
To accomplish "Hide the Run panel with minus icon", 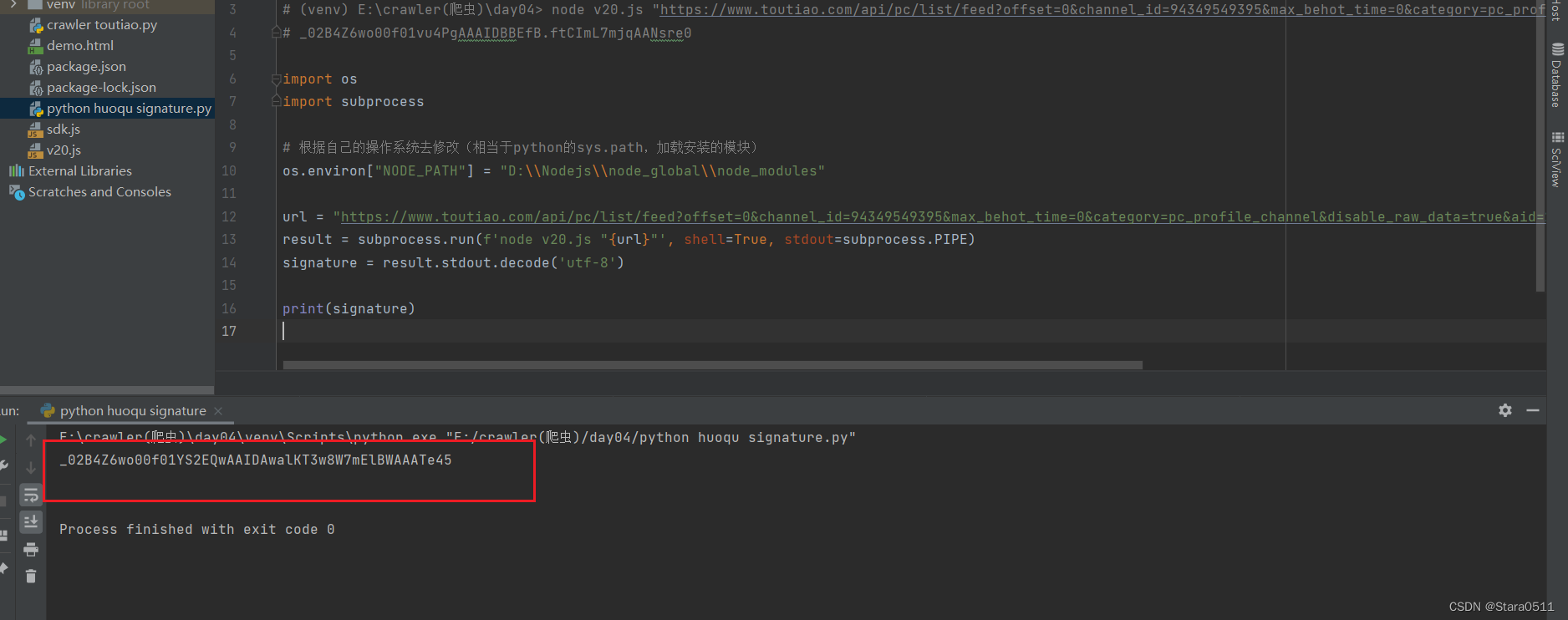I will point(1533,410).
